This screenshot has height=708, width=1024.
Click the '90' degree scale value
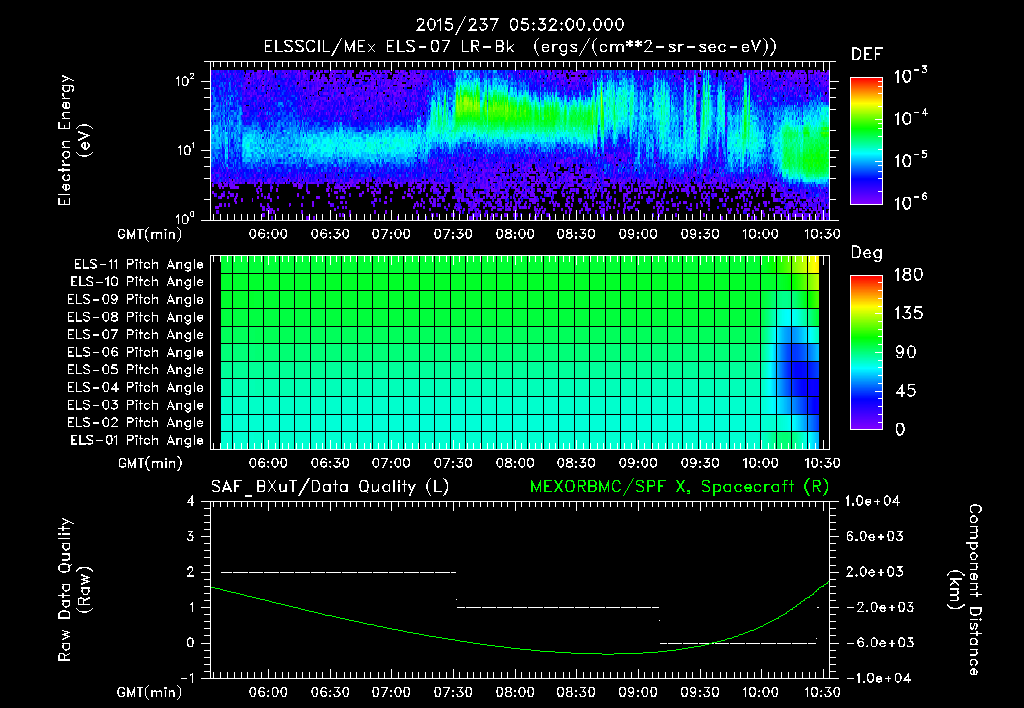click(905, 352)
